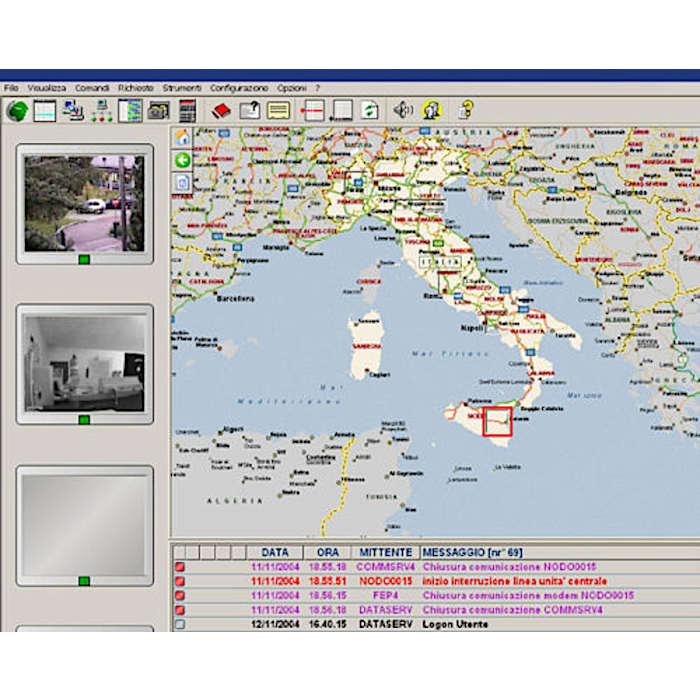
Task: Toggle green indicator under street camera view
Action: click(84, 259)
